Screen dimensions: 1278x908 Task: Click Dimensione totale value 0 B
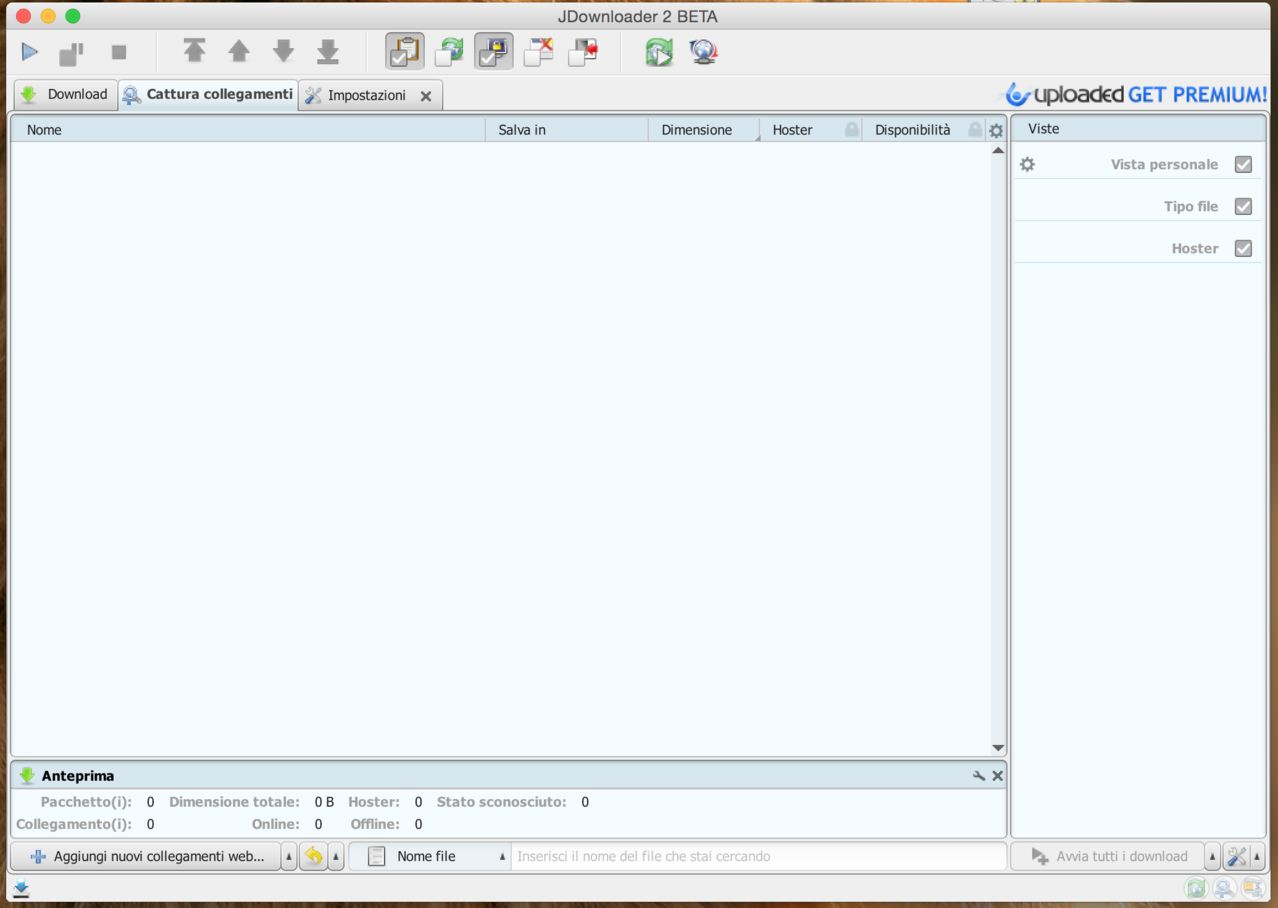coord(324,802)
